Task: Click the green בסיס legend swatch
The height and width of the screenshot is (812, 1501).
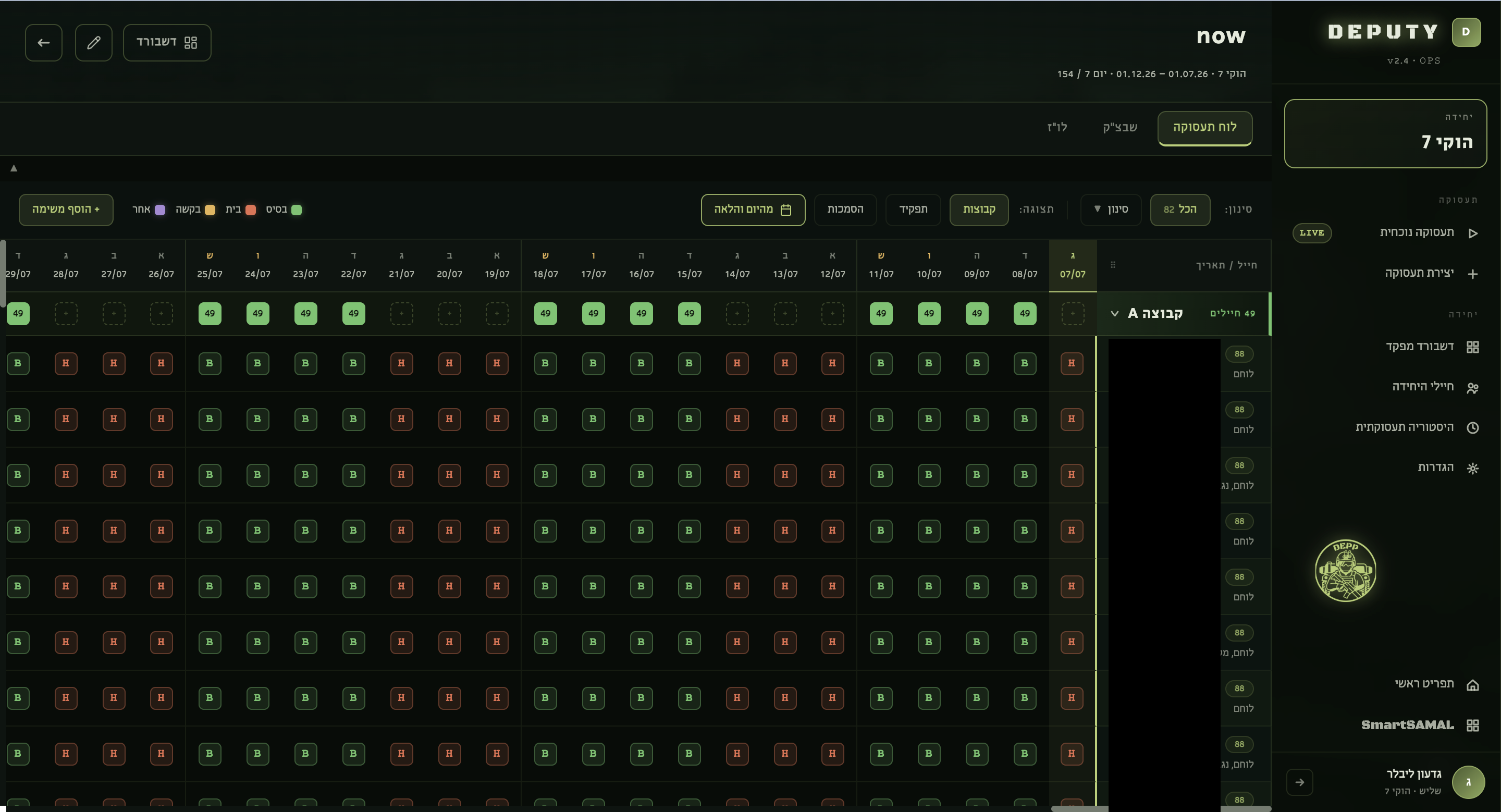Action: (x=297, y=210)
